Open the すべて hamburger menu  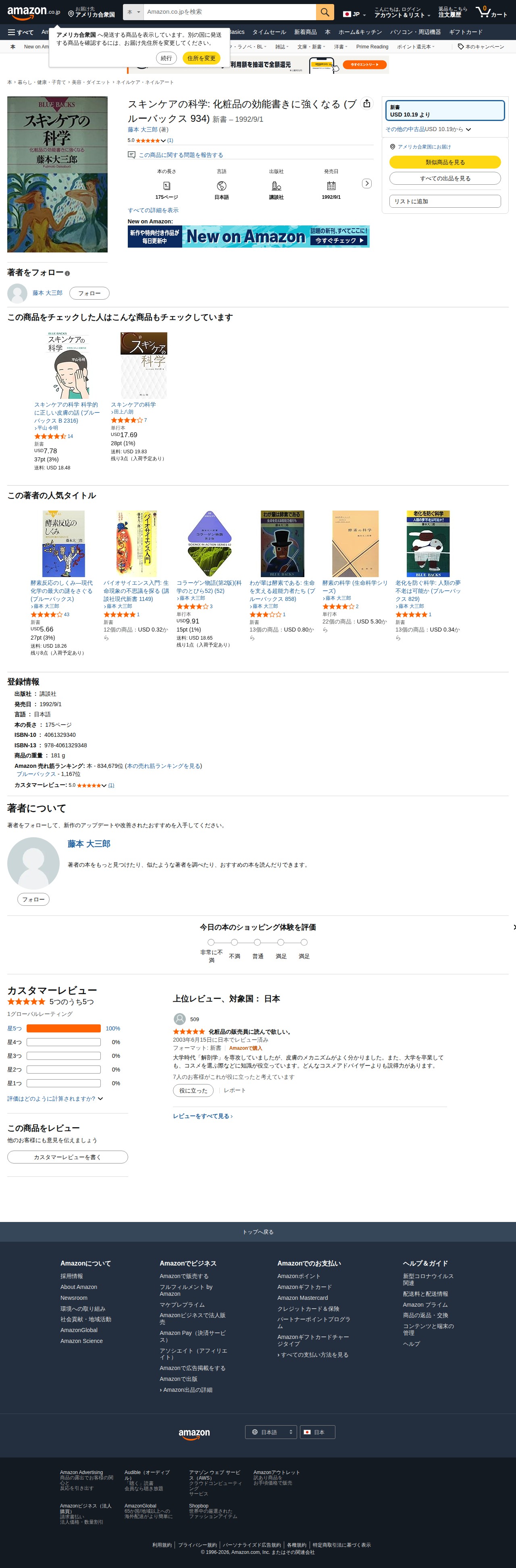coord(21,32)
